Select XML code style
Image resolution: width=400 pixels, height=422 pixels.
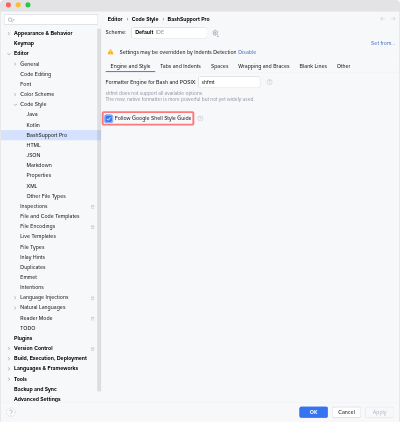tap(32, 186)
